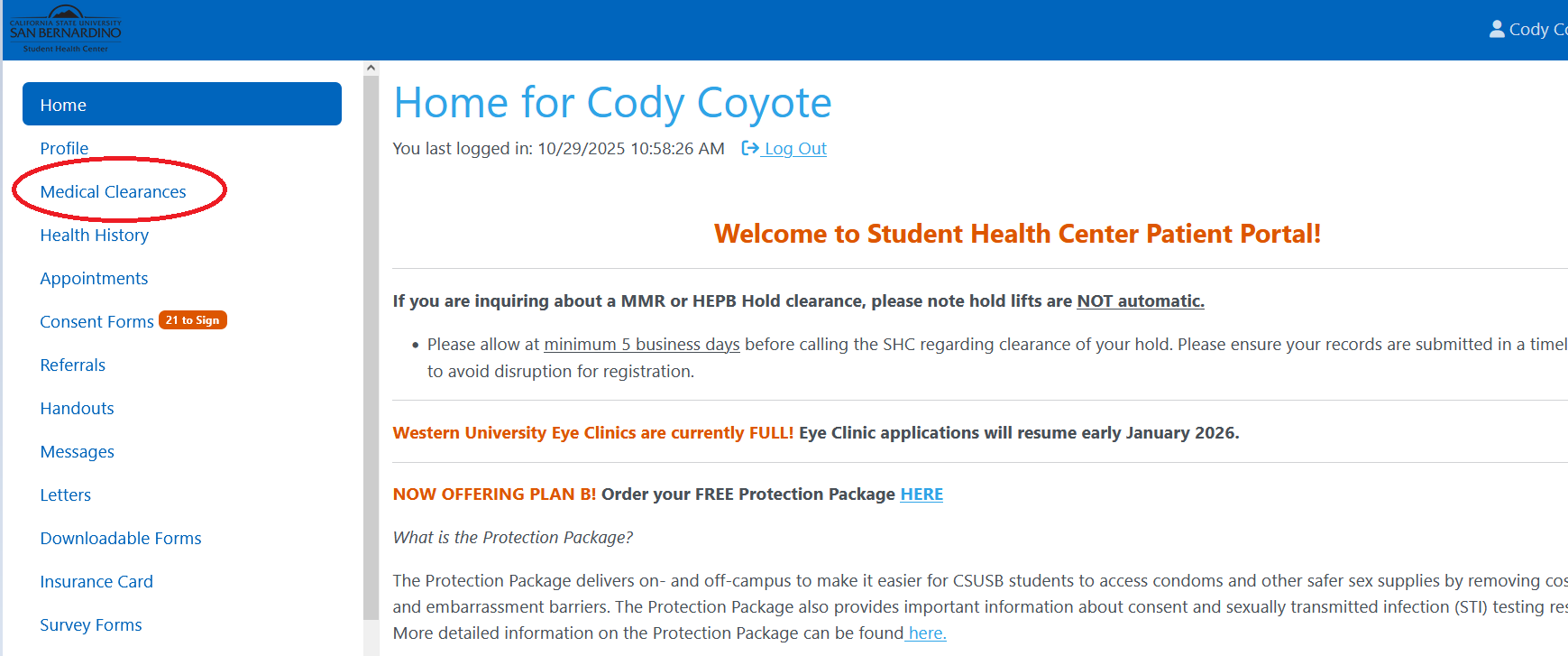This screenshot has height=656, width=1568.
Task: Open the Appointments section
Action: coord(94,278)
